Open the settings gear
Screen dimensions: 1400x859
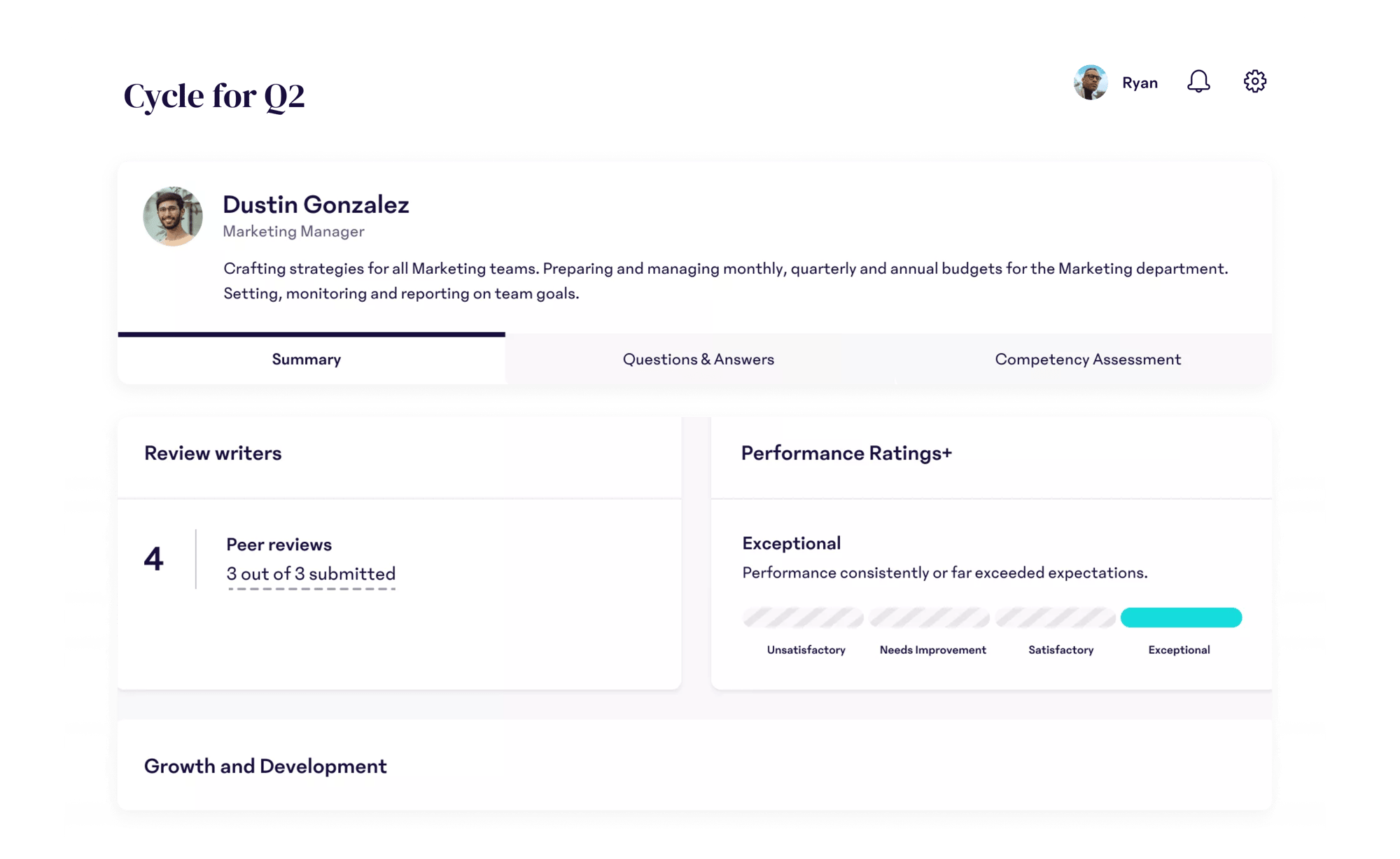pos(1255,81)
